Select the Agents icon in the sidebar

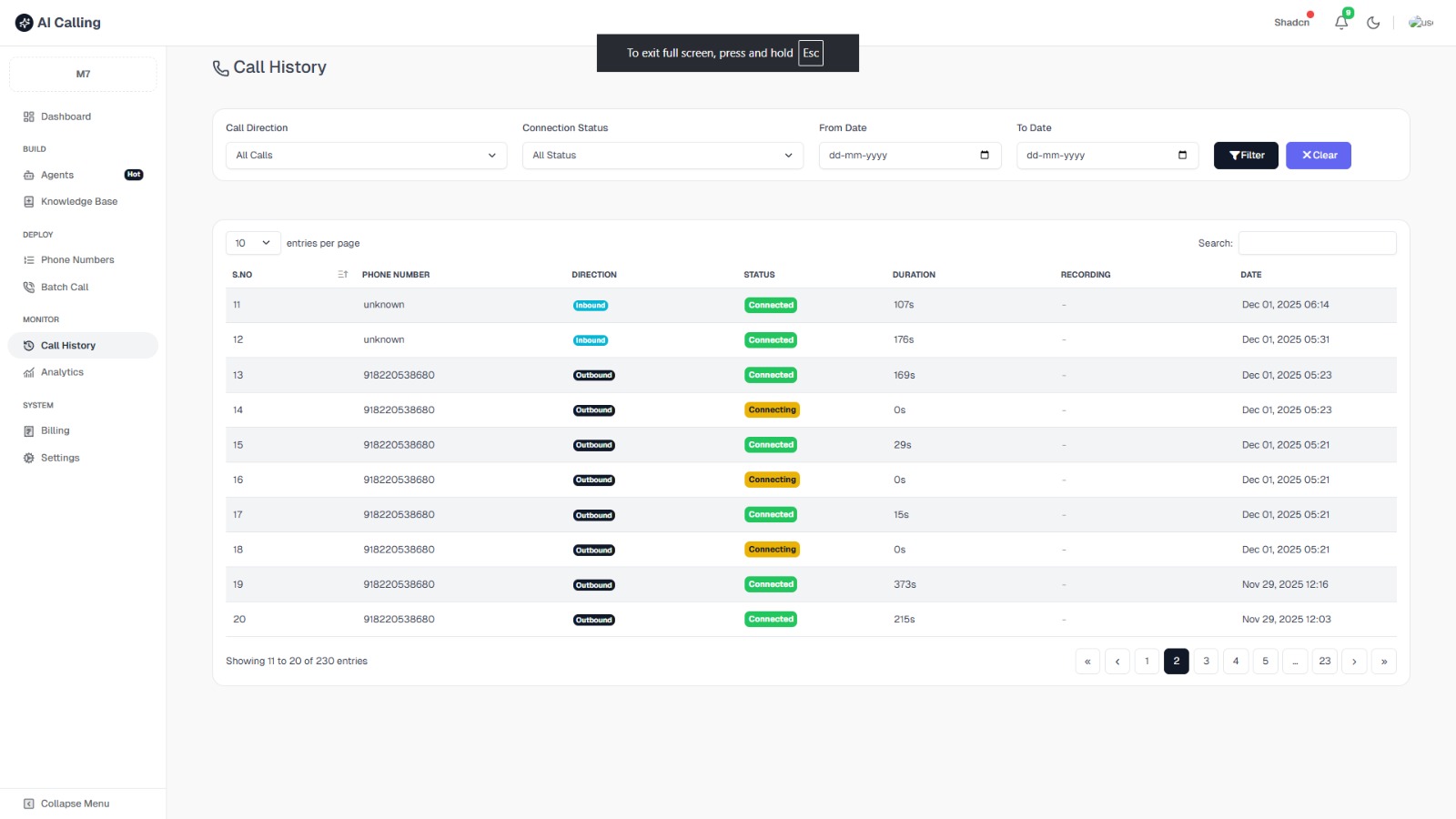(28, 175)
